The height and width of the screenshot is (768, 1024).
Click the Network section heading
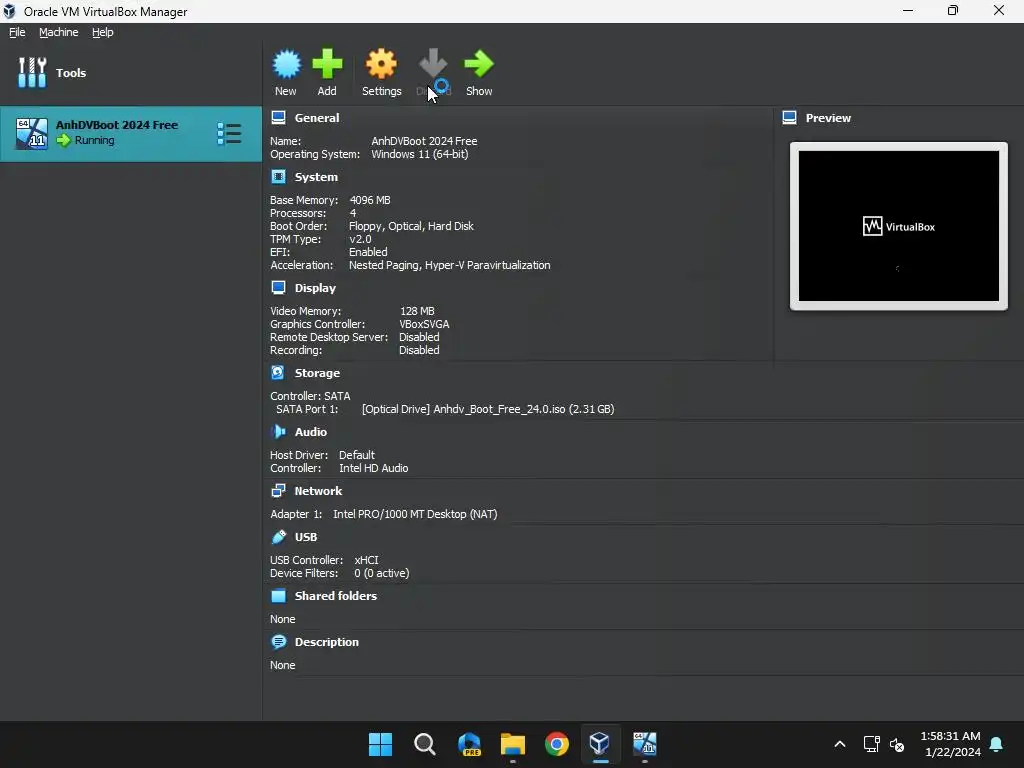[318, 490]
